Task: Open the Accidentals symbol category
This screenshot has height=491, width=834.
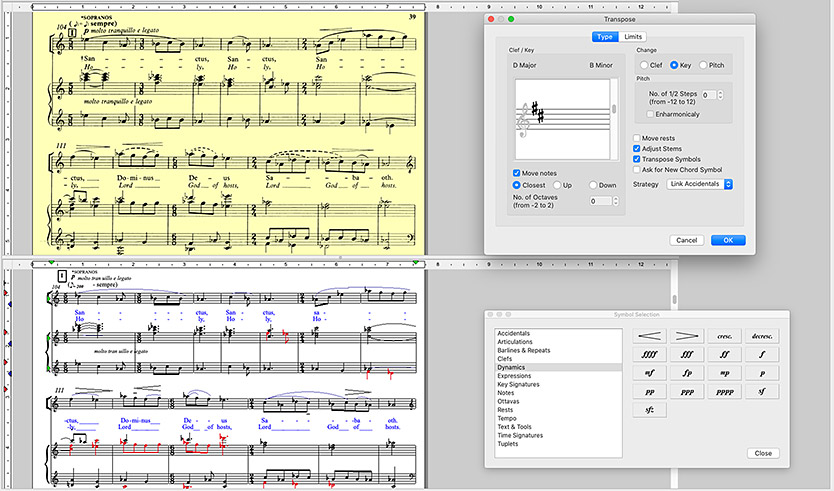Action: [558, 334]
